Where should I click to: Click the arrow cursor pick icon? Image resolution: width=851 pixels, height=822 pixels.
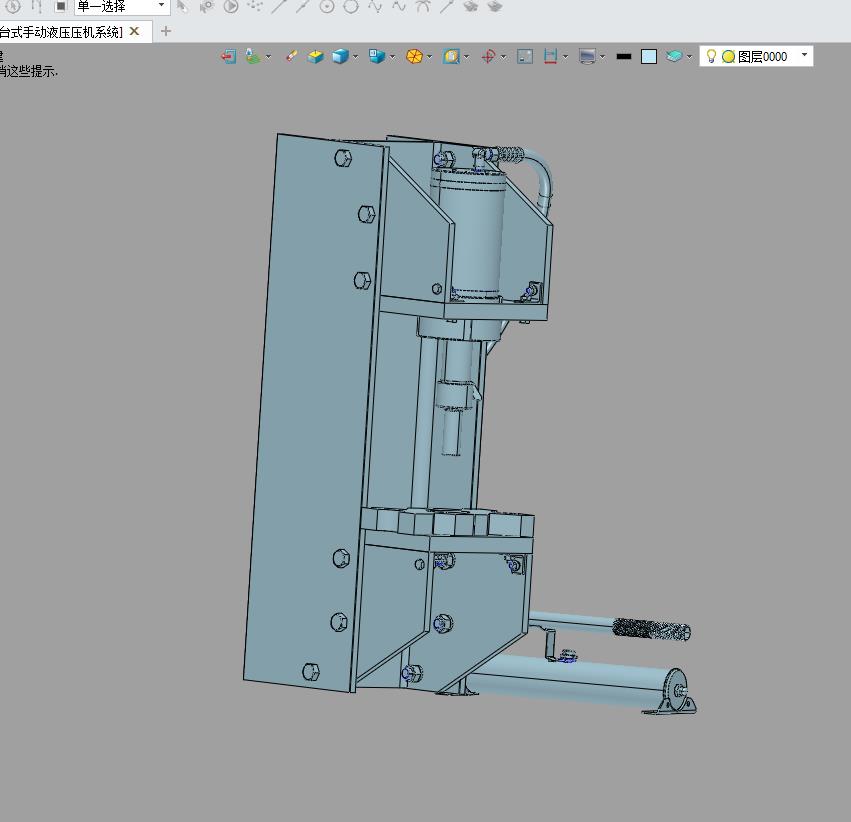[x=182, y=6]
